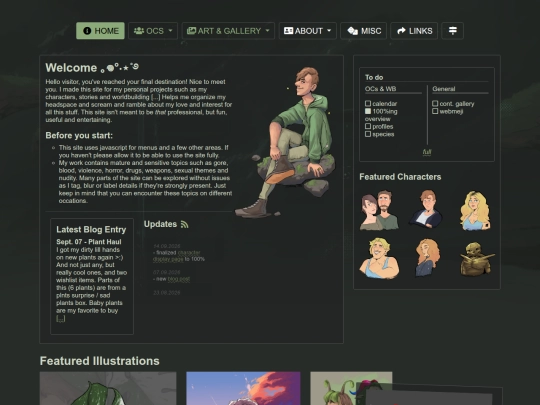Expand the ABOUT dropdown arrow
Screen dimensions: 540x405
point(329,31)
